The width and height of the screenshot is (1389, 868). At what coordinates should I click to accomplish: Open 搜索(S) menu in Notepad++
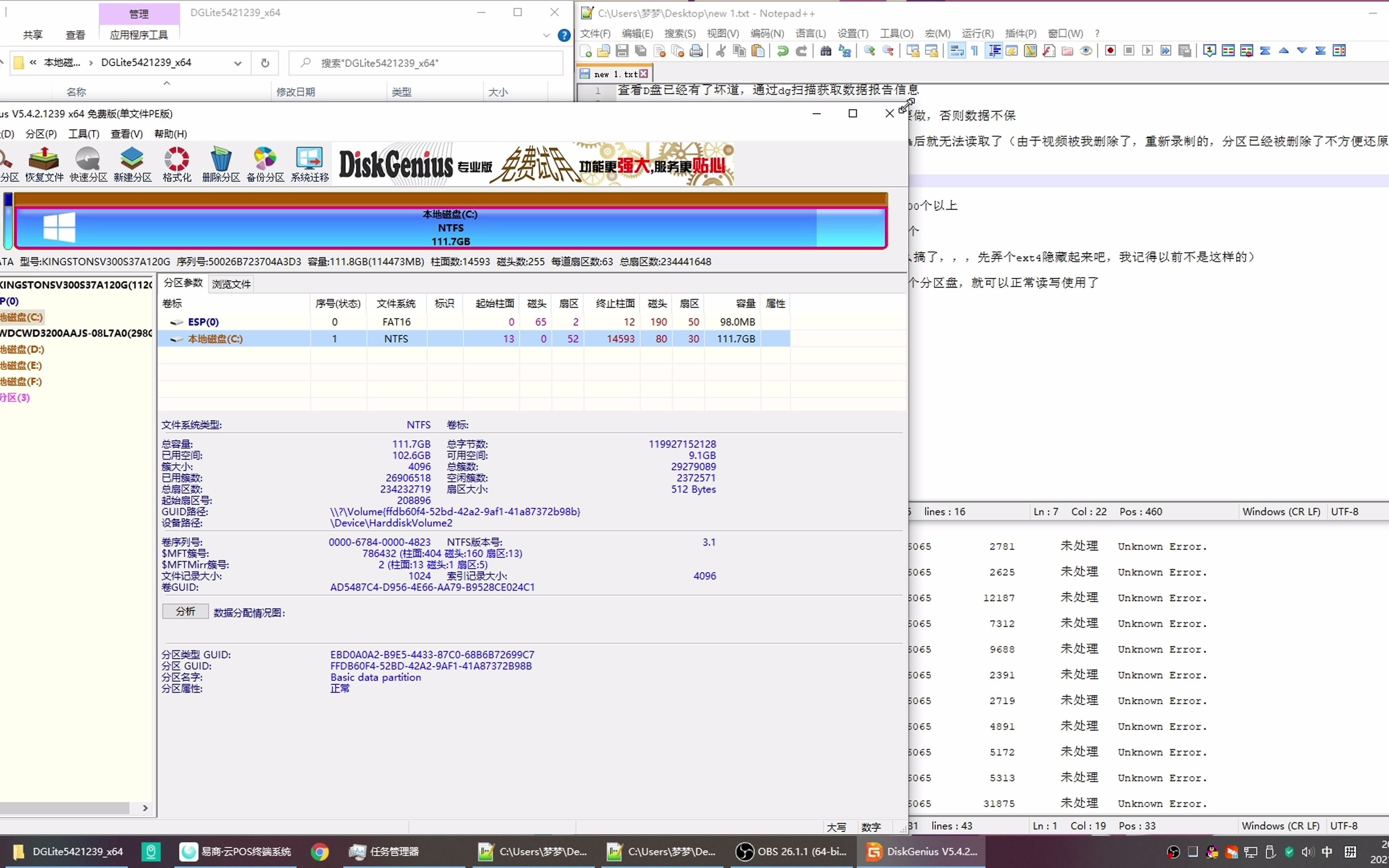(680, 33)
